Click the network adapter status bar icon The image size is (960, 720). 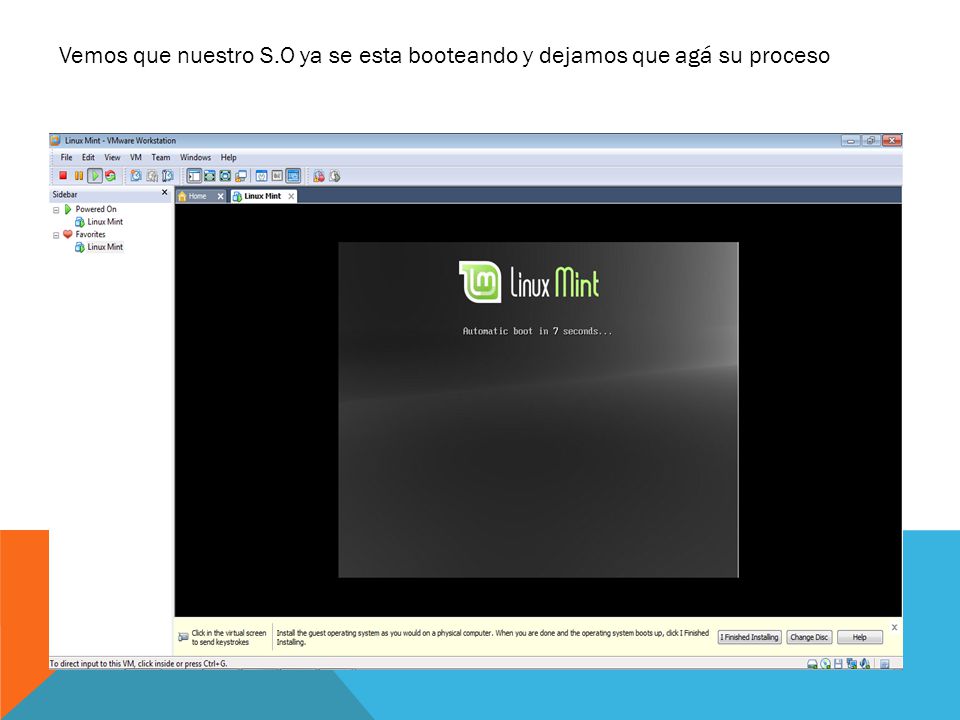[x=852, y=664]
